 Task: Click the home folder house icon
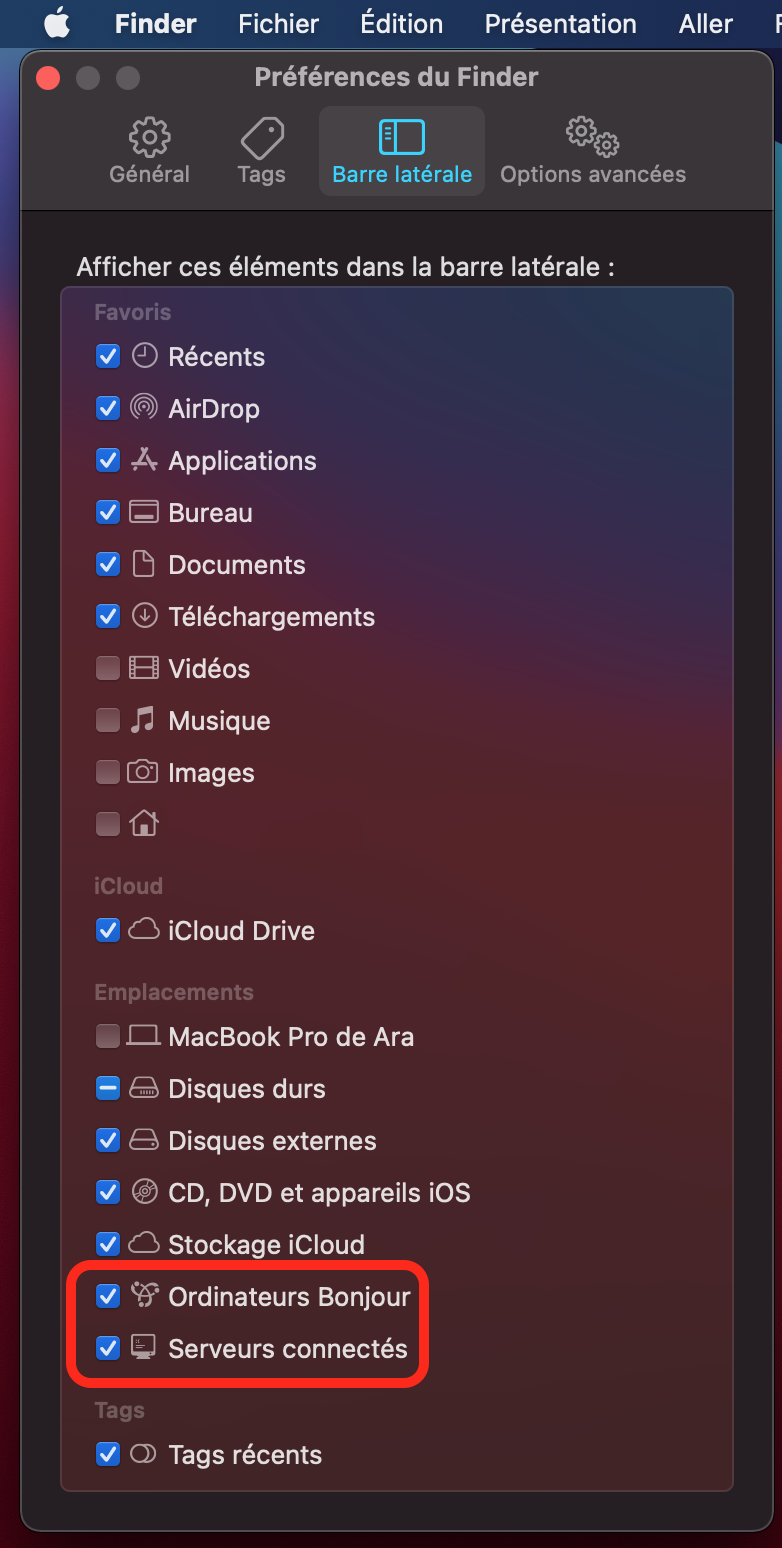coord(144,824)
